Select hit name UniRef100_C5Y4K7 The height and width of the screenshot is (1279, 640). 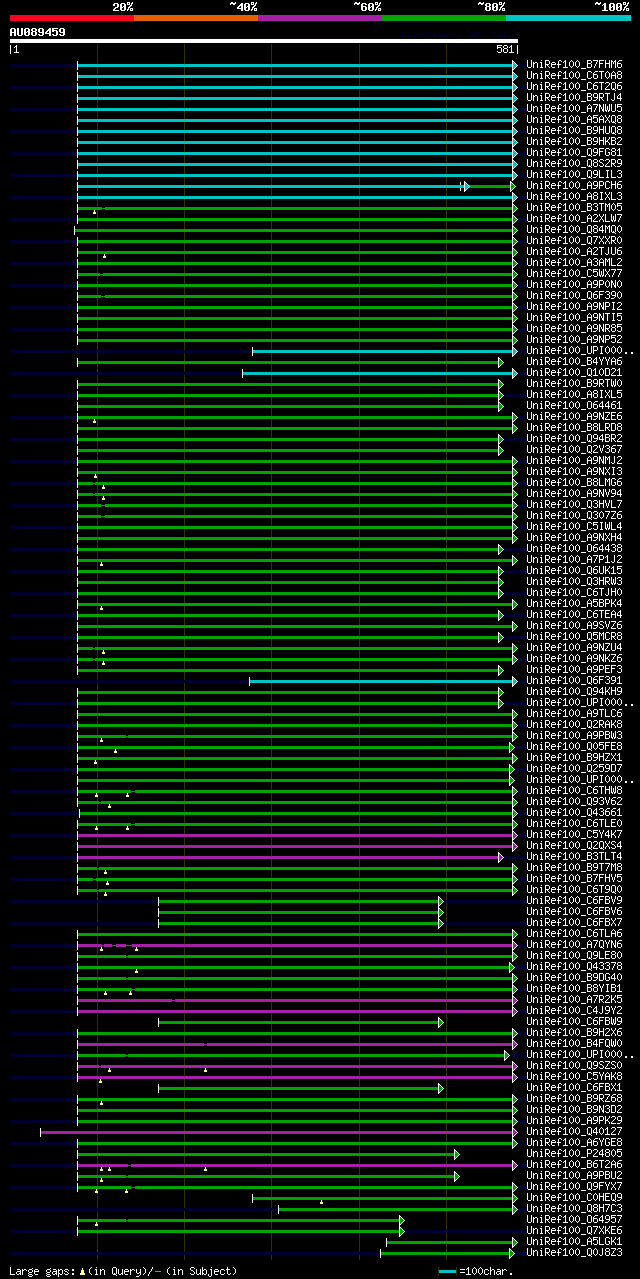click(574, 834)
